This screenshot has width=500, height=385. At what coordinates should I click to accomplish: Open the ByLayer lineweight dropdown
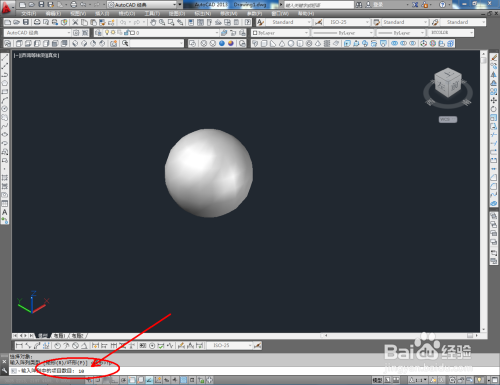(x=422, y=33)
